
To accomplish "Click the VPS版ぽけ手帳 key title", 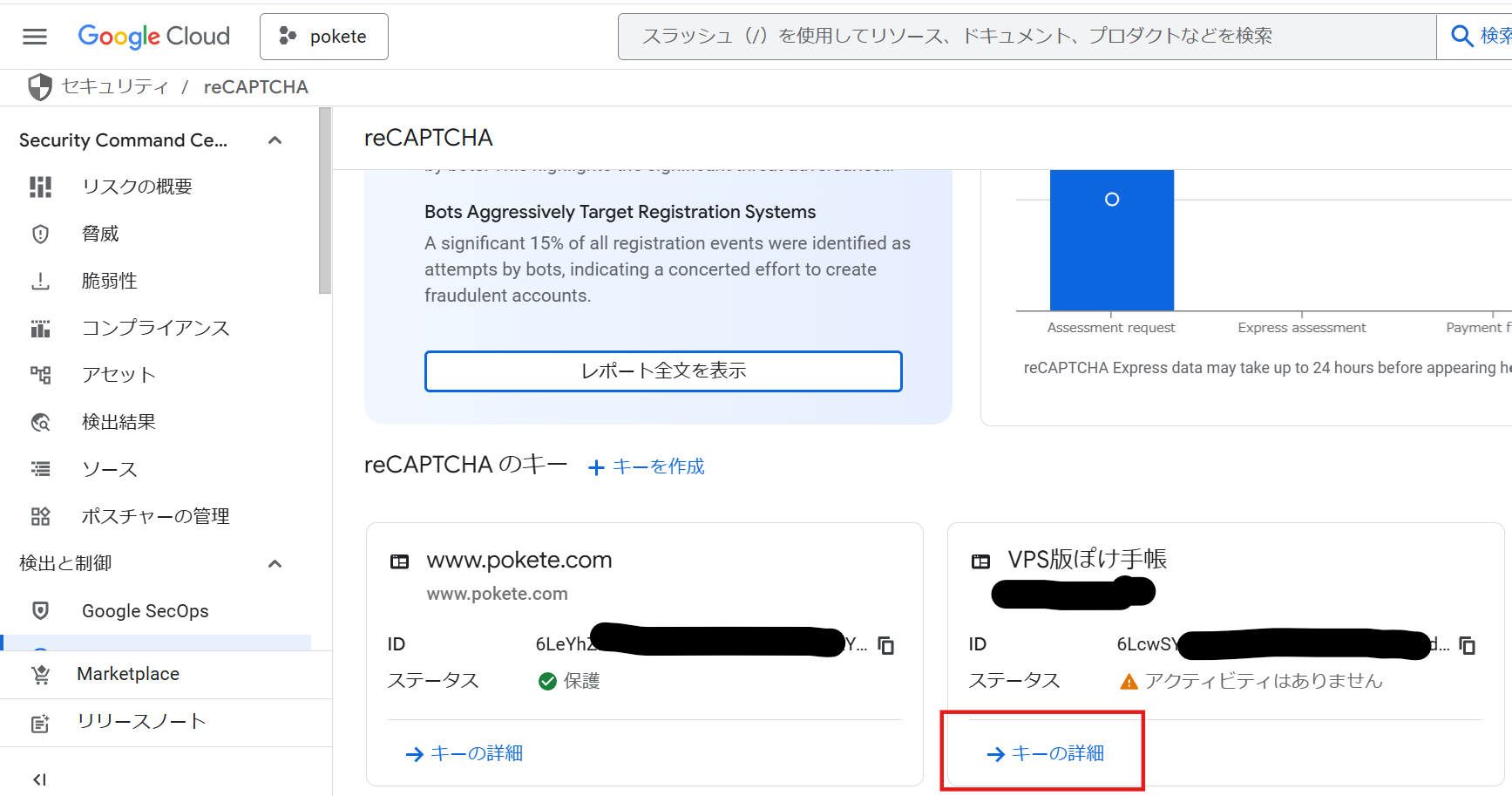I will (1088, 560).
